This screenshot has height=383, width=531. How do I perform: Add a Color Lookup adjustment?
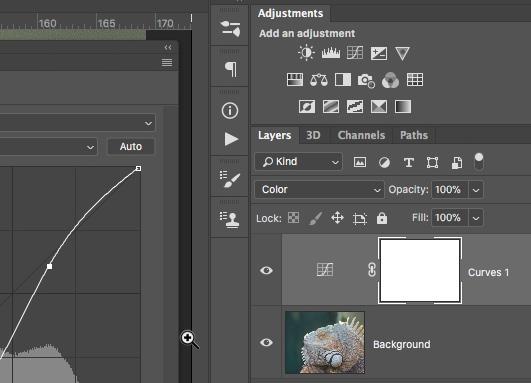(x=415, y=80)
